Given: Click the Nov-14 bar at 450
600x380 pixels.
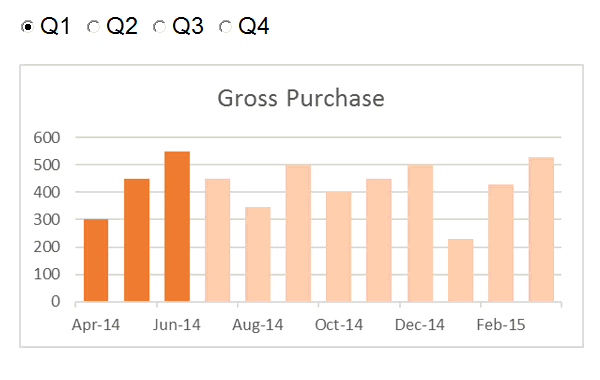Looking at the screenshot, I should 379,240.
